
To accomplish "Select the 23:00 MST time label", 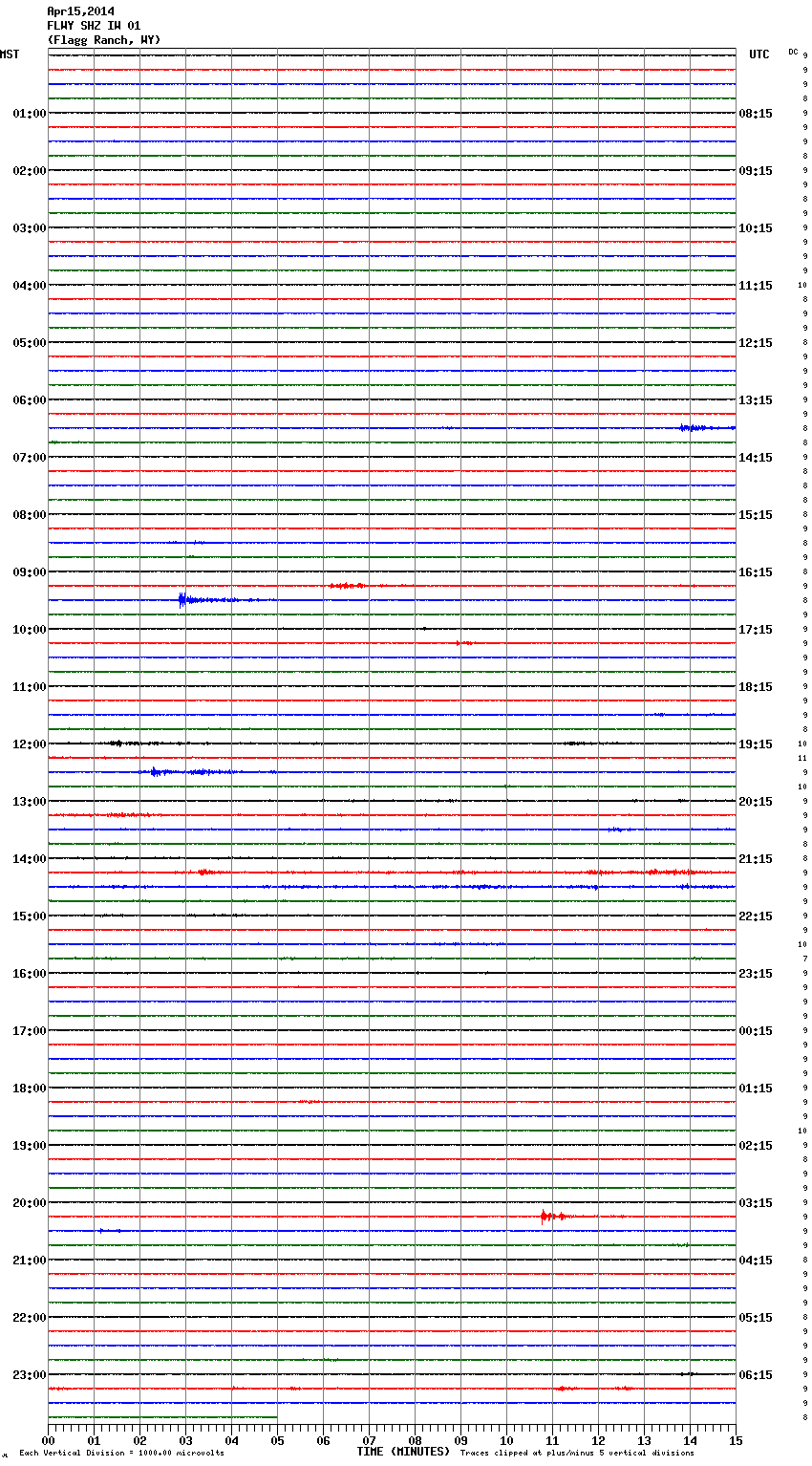I will click(x=30, y=1375).
